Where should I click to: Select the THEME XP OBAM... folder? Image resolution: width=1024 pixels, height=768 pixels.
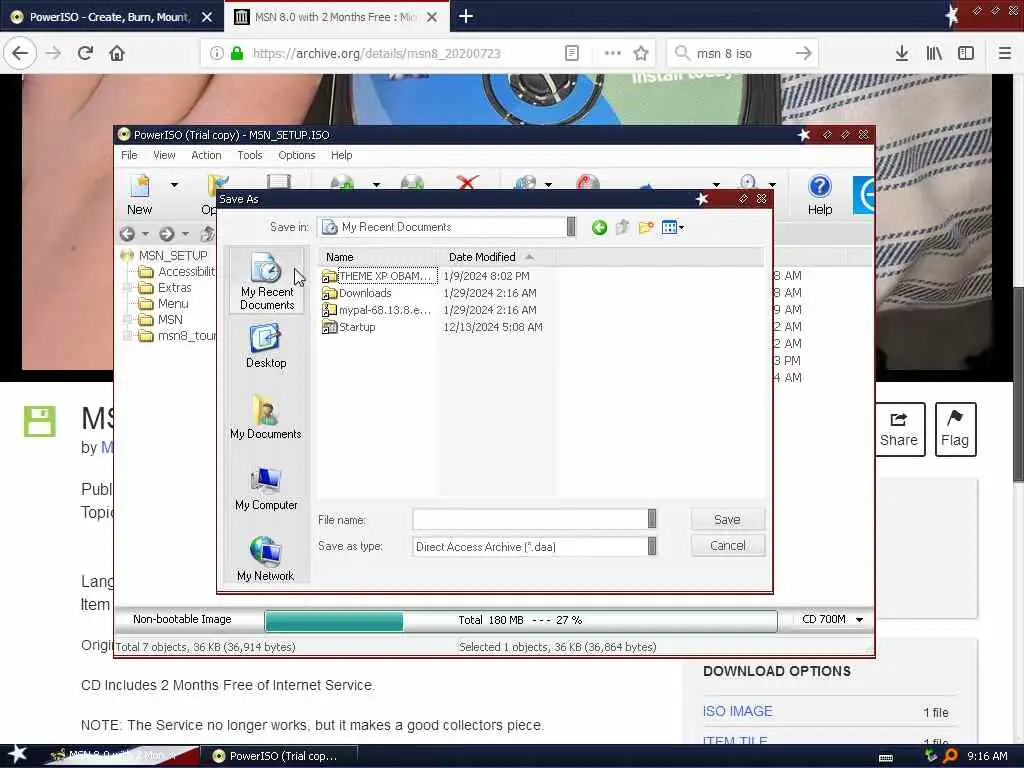379,276
